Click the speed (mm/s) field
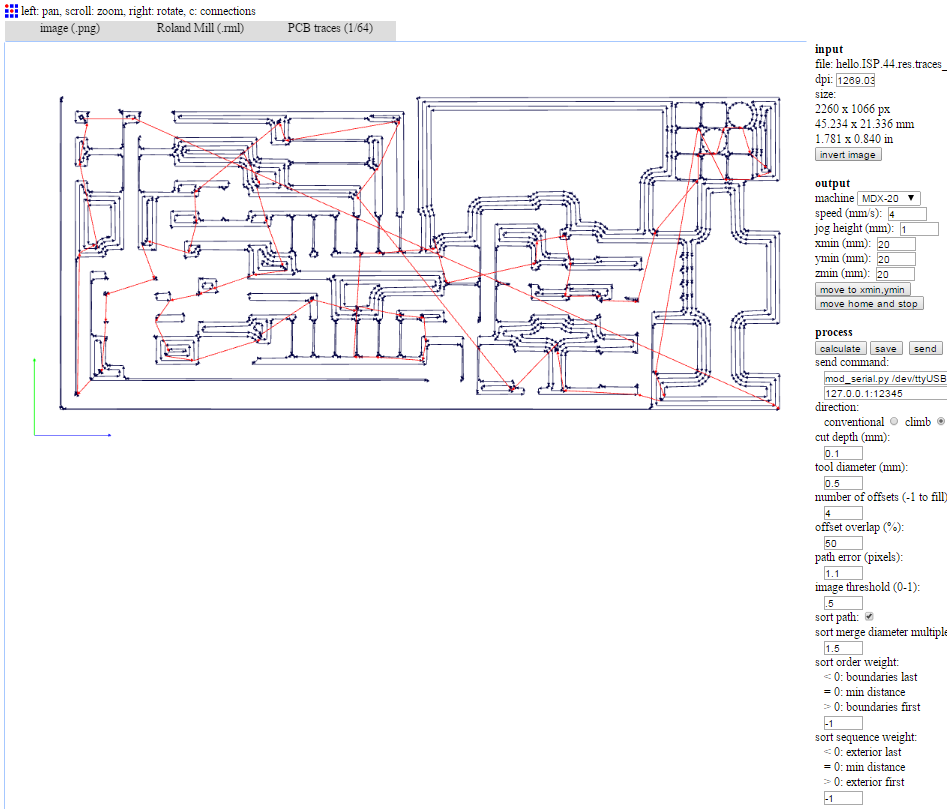Viewport: 947px width, 809px height. click(x=907, y=214)
